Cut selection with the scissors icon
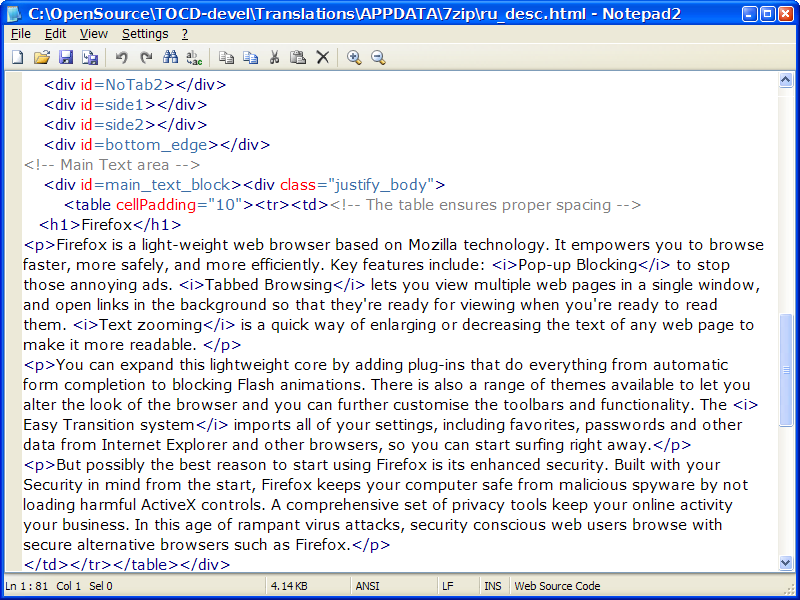The image size is (800, 600). (x=274, y=57)
